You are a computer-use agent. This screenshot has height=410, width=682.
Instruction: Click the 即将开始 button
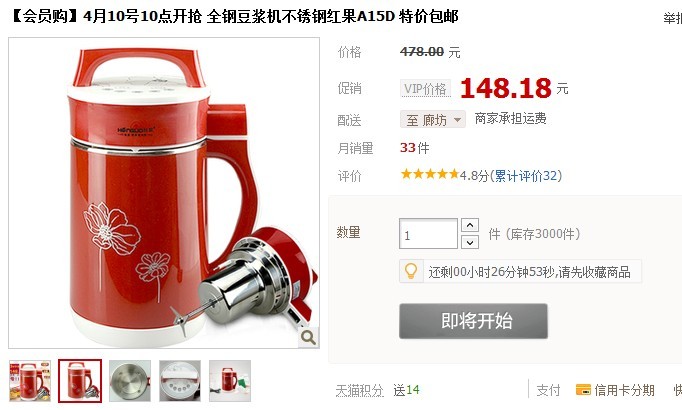[x=473, y=321]
